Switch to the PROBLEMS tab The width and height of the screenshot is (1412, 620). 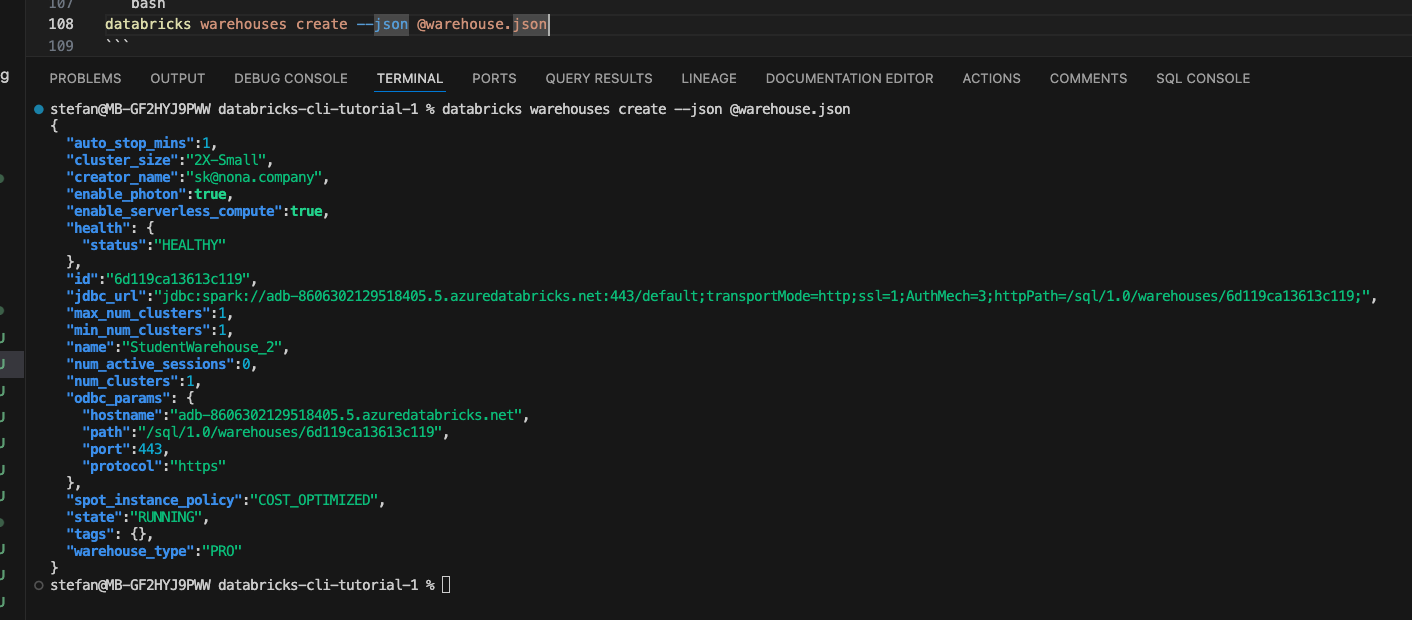[x=84, y=78]
